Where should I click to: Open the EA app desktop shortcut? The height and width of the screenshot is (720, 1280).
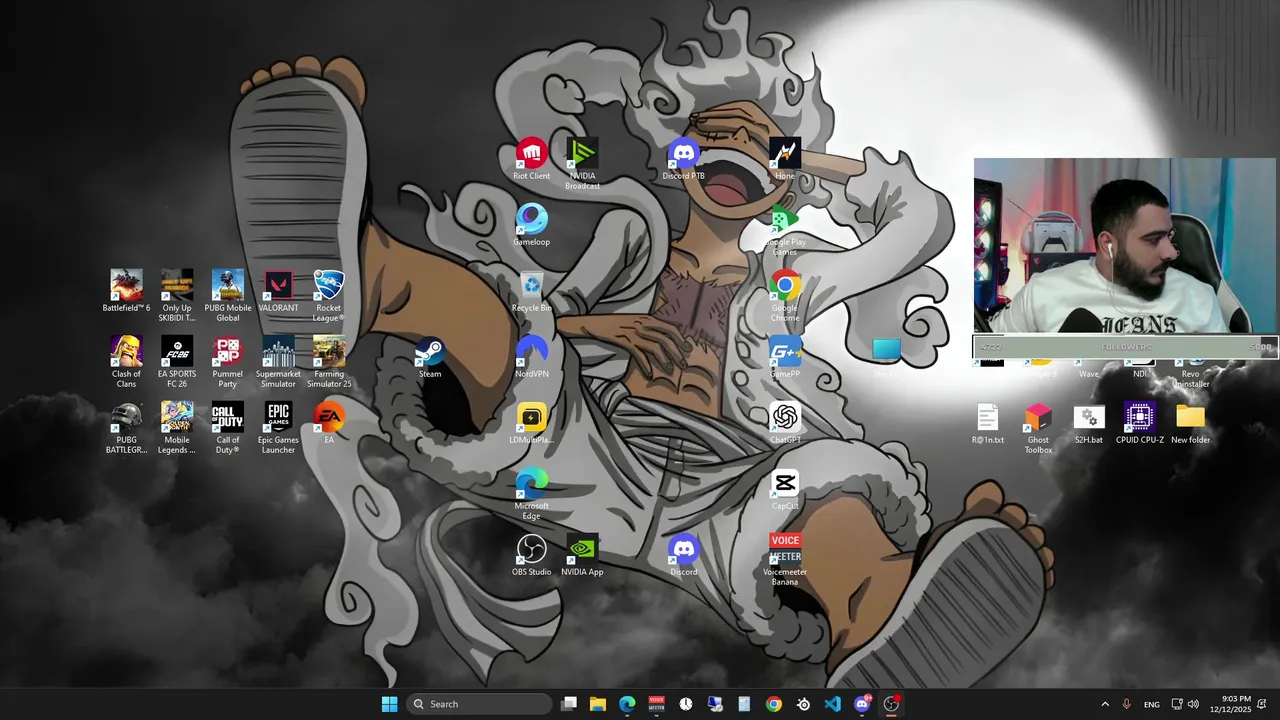pyautogui.click(x=329, y=424)
